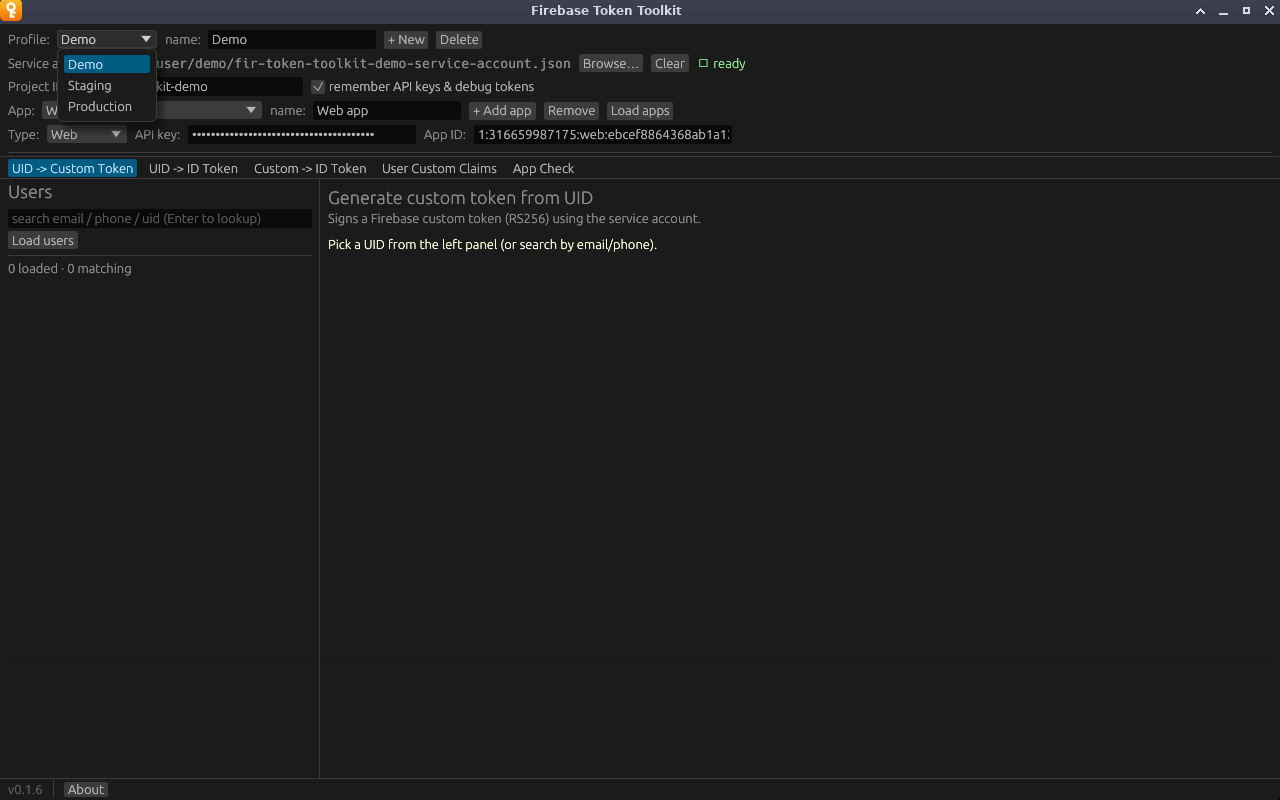The height and width of the screenshot is (800, 1280).
Task: Click the '0 loaded · 0 matching' text
Action: tap(70, 269)
